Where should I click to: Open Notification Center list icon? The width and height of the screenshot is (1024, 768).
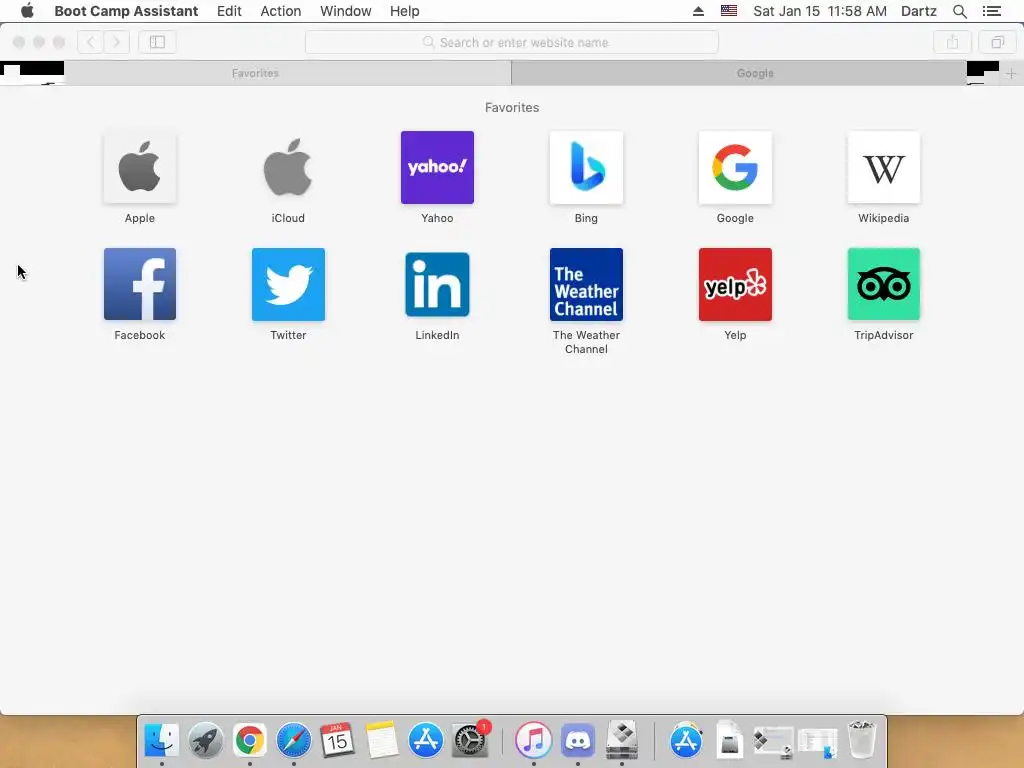[x=991, y=11]
